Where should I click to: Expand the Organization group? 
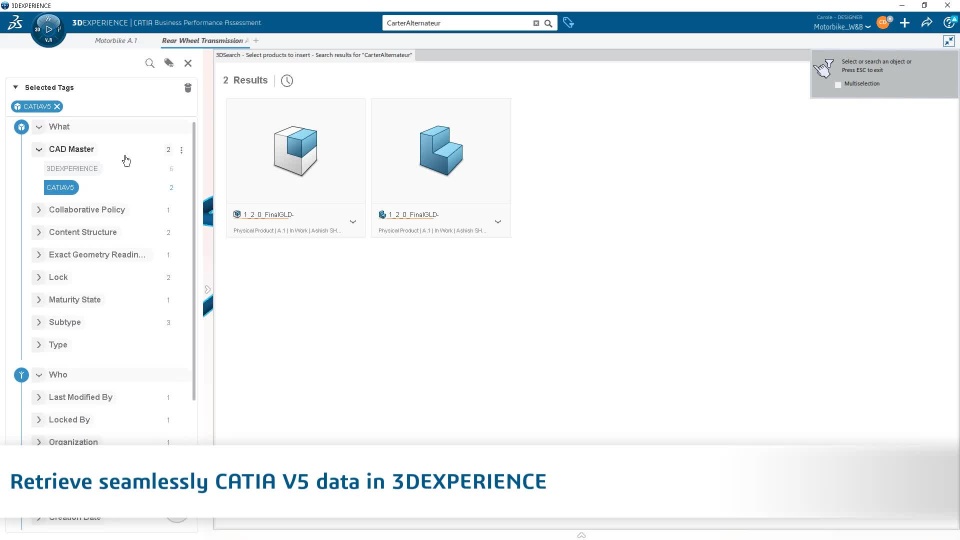click(39, 442)
